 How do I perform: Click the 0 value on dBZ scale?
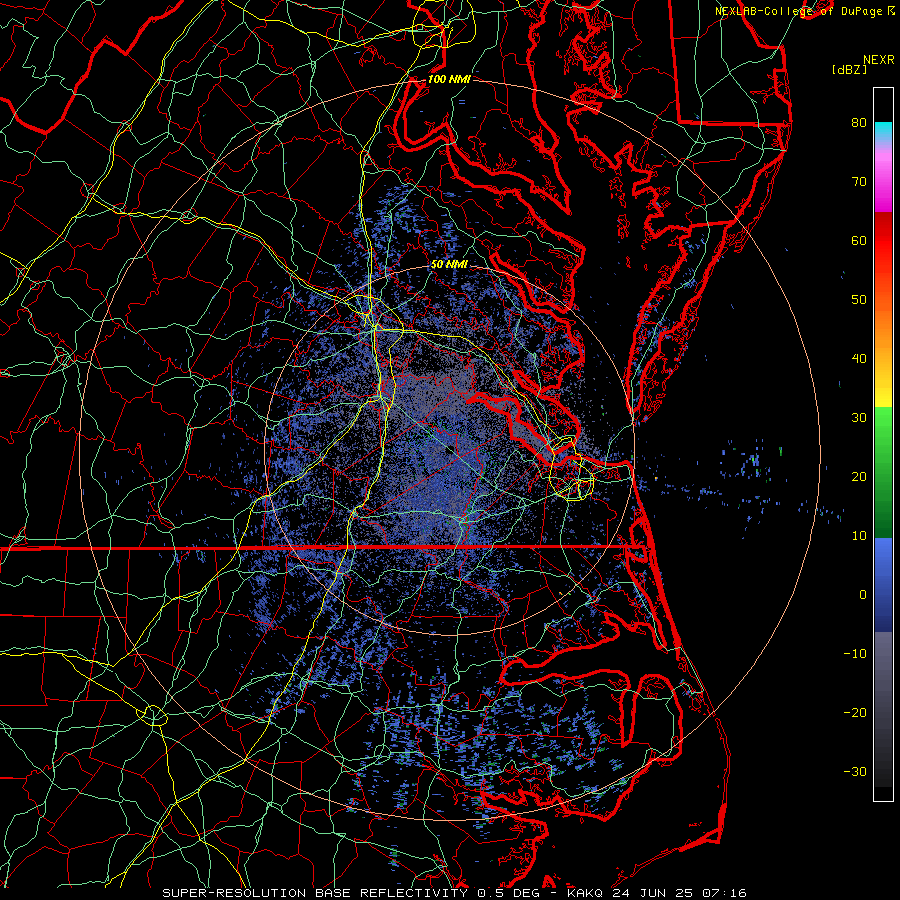tap(863, 595)
